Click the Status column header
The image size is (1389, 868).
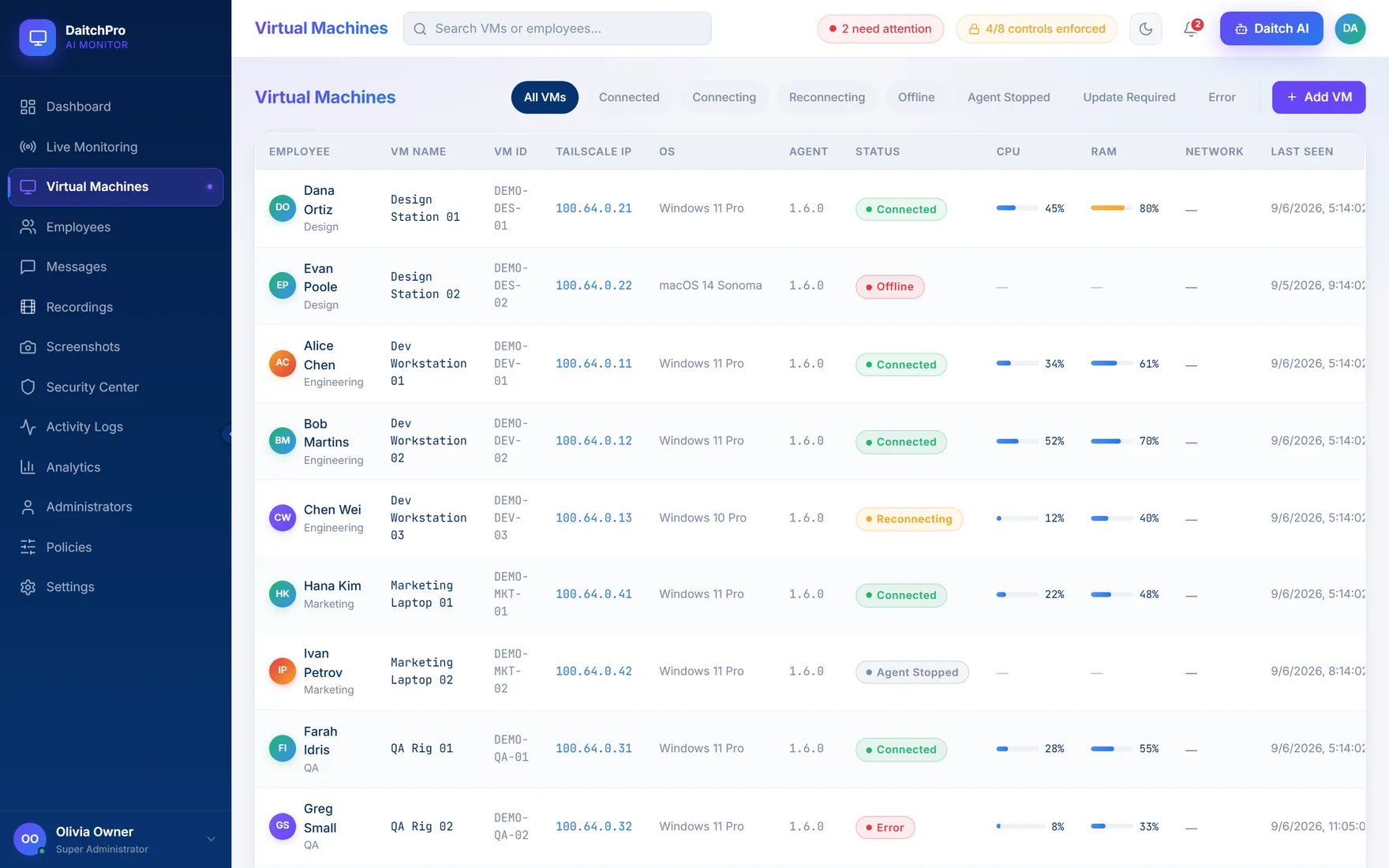(x=878, y=152)
